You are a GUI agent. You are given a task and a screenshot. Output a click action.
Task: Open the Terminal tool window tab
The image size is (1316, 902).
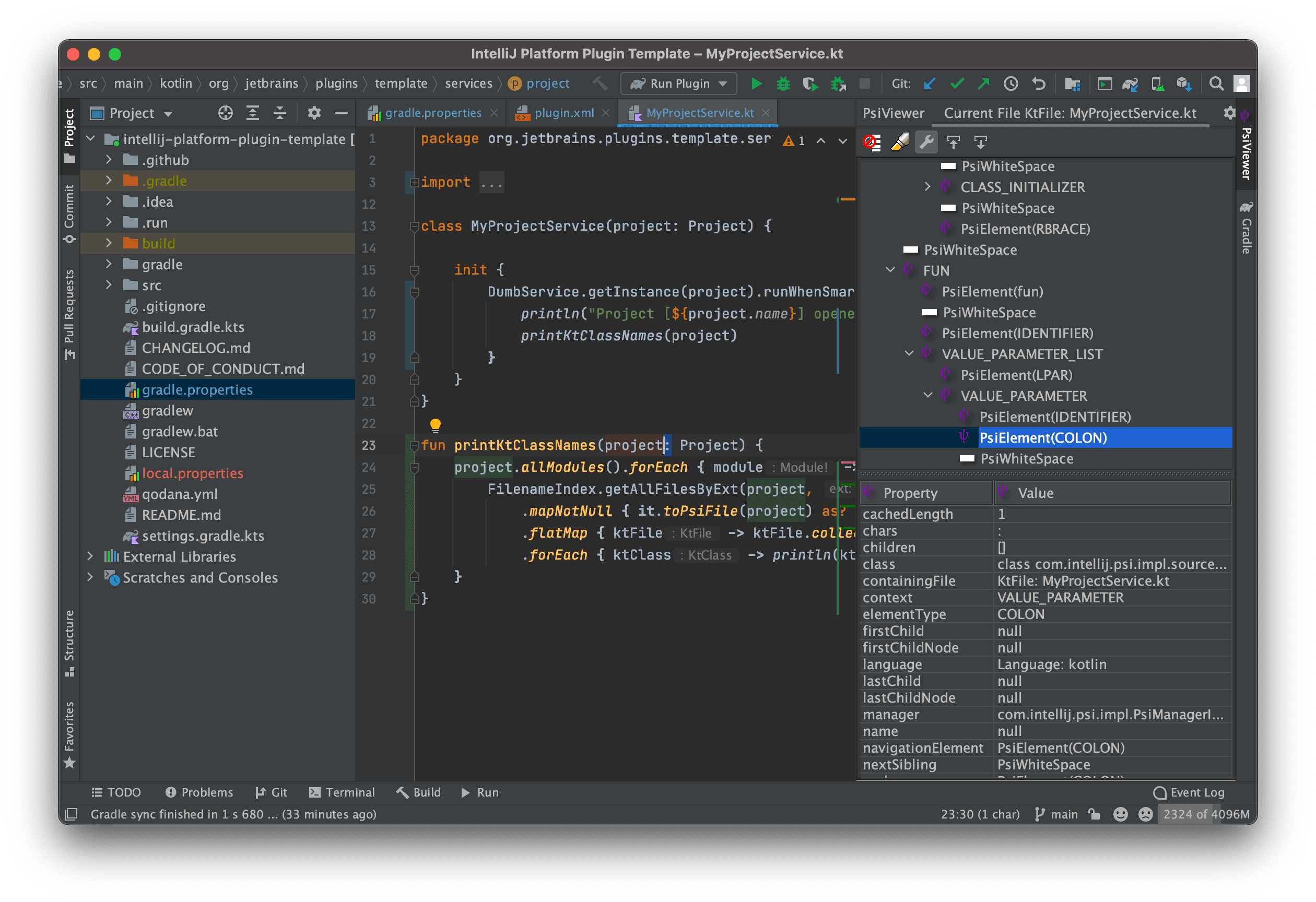[342, 792]
